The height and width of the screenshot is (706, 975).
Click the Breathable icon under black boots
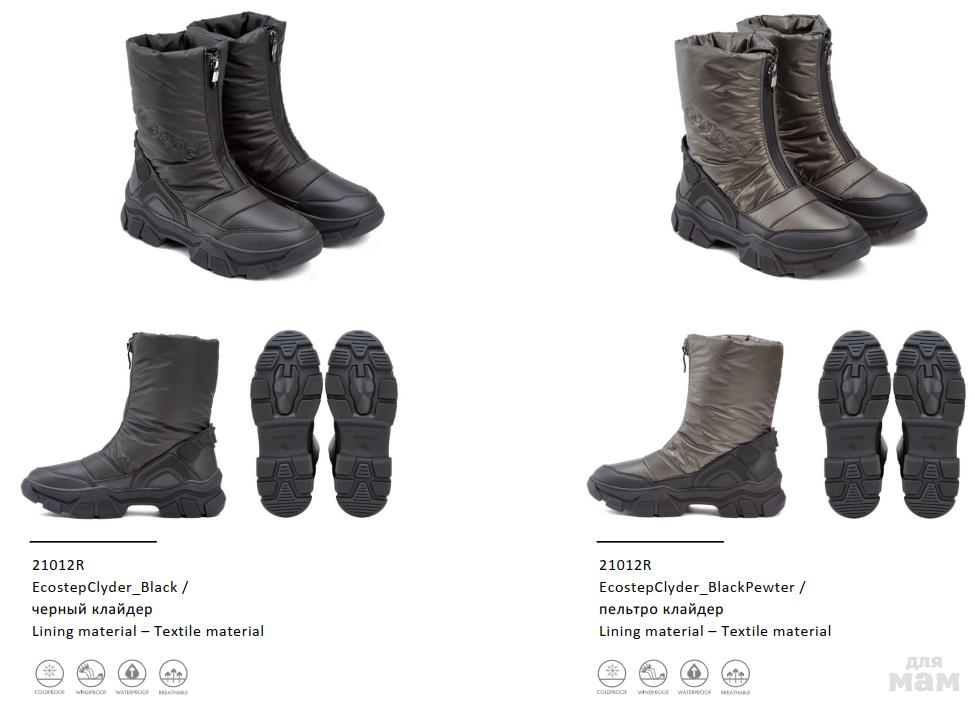(x=173, y=673)
